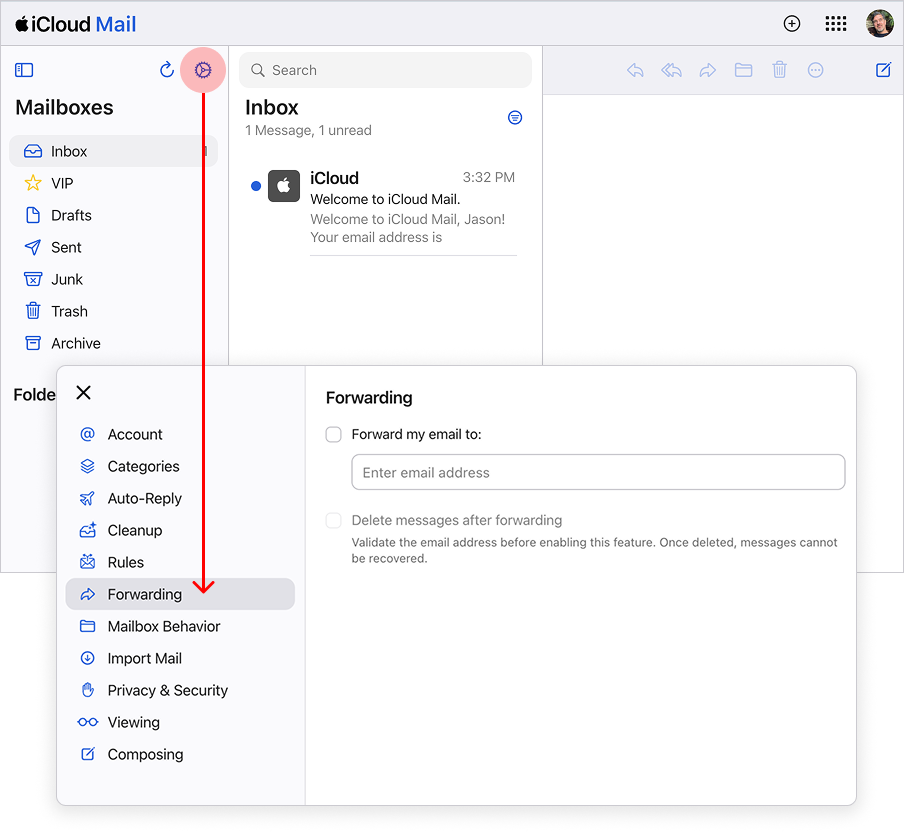
Task: Select the Inbox mailbox
Action: [x=114, y=151]
